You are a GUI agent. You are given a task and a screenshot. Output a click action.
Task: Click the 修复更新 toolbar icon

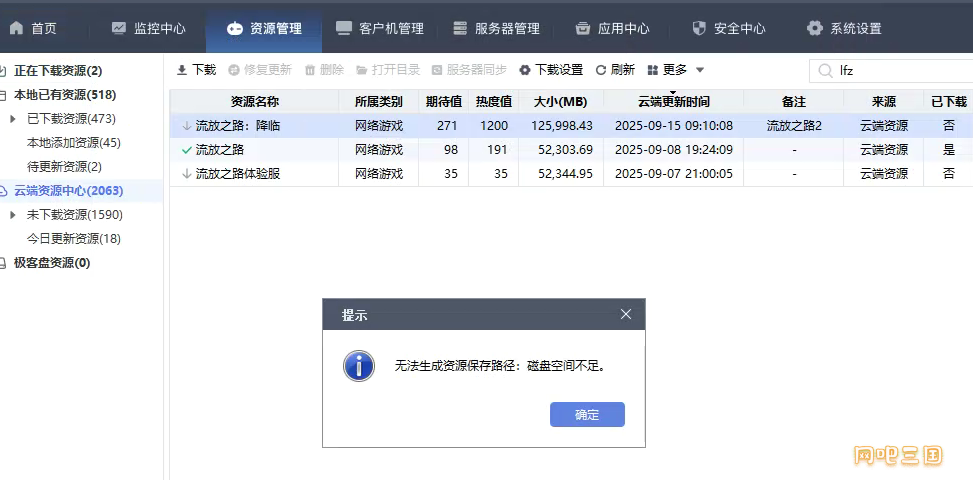coord(234,70)
